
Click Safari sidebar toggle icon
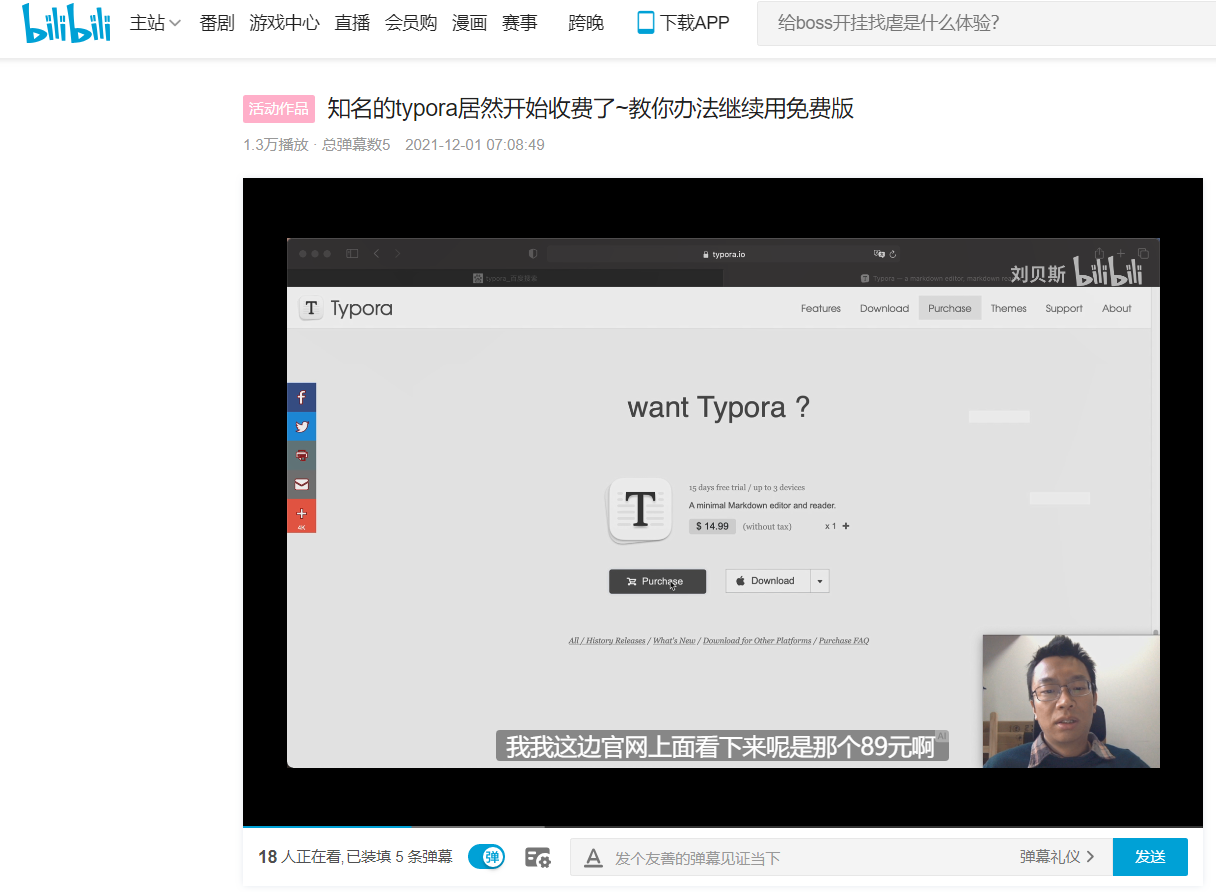pyautogui.click(x=352, y=254)
